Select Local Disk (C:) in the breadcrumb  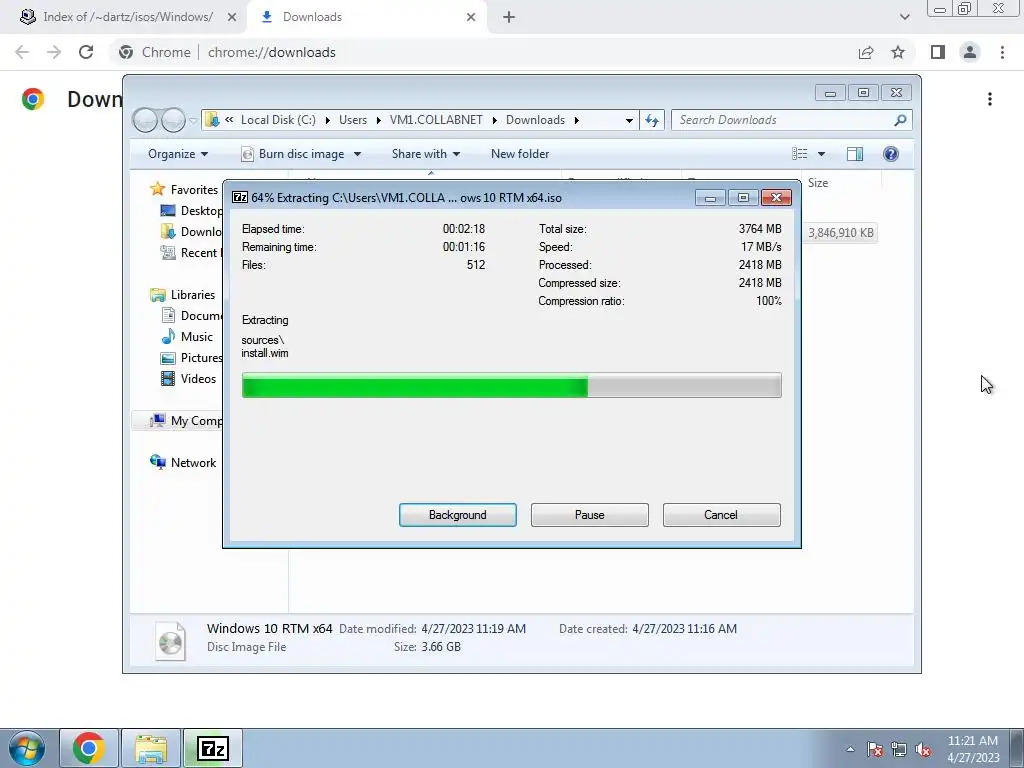pos(278,120)
